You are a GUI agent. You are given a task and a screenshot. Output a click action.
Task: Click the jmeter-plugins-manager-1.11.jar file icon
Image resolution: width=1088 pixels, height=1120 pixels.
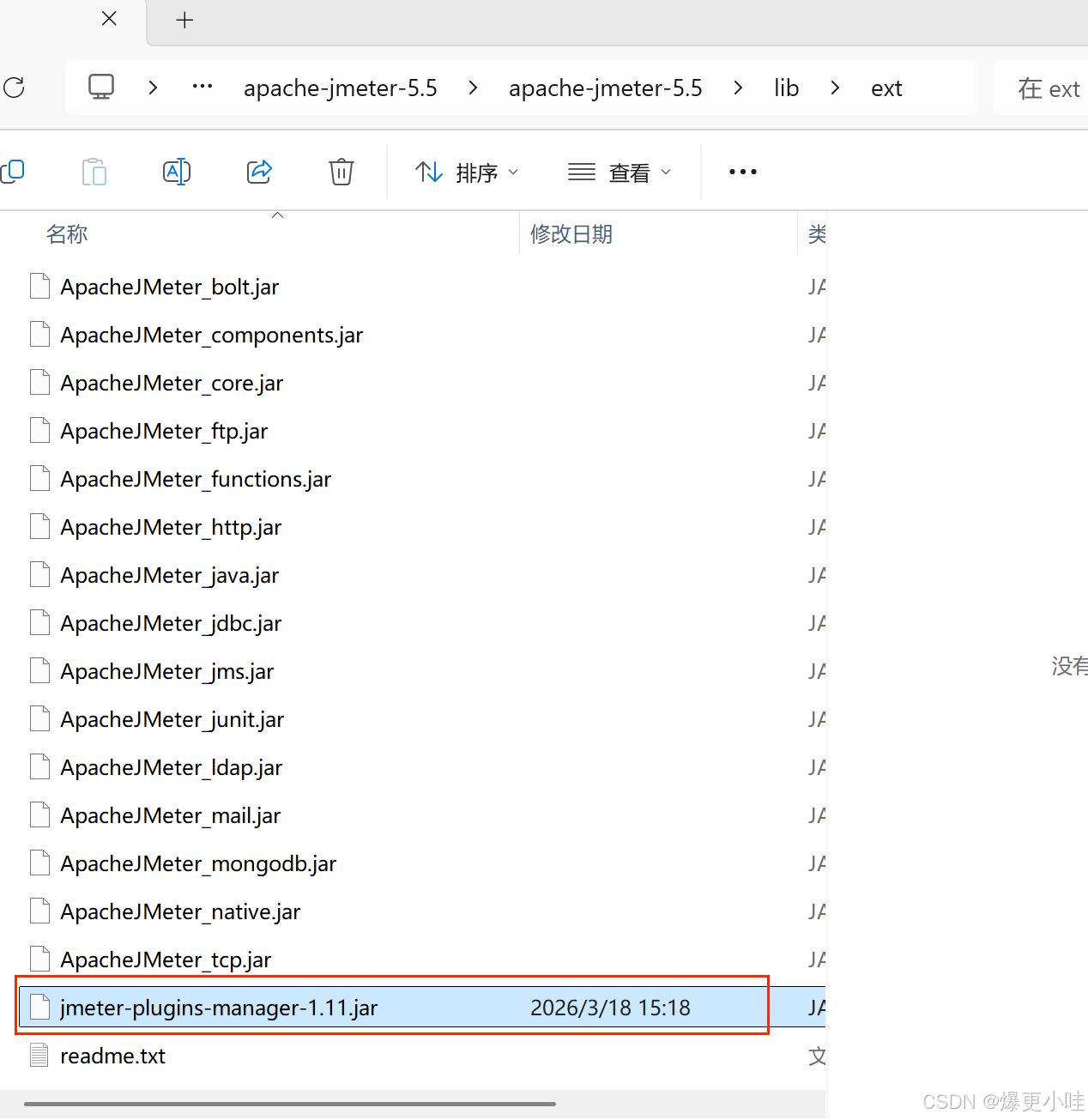coord(39,1008)
